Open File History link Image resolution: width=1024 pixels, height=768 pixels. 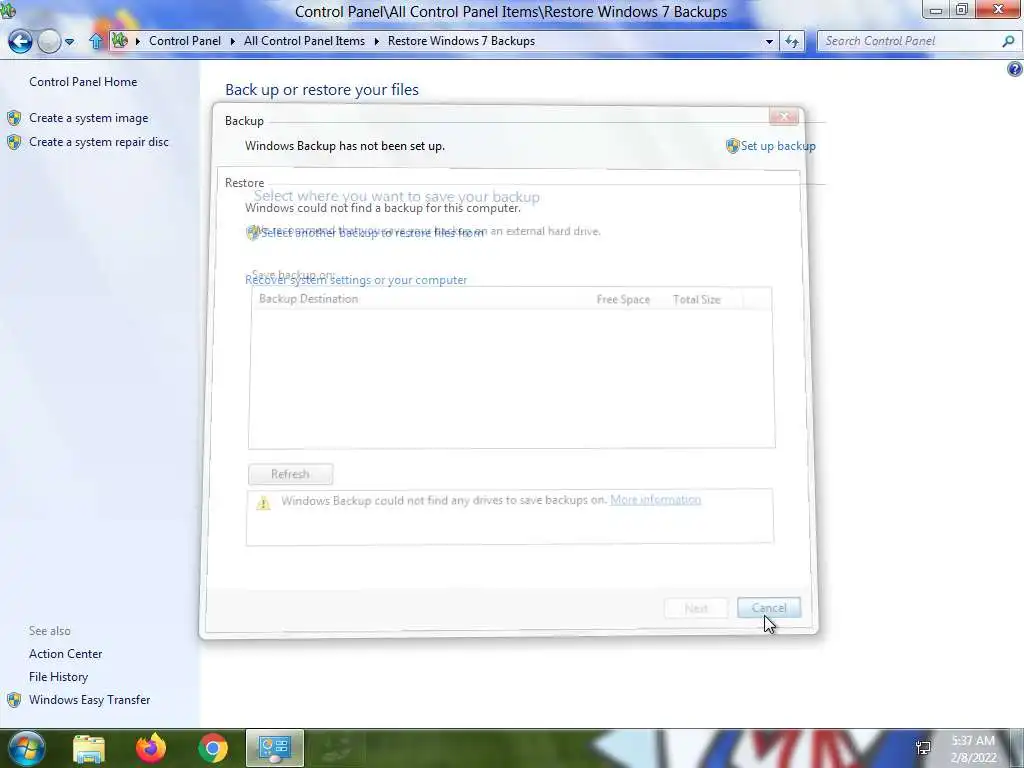pyautogui.click(x=58, y=677)
